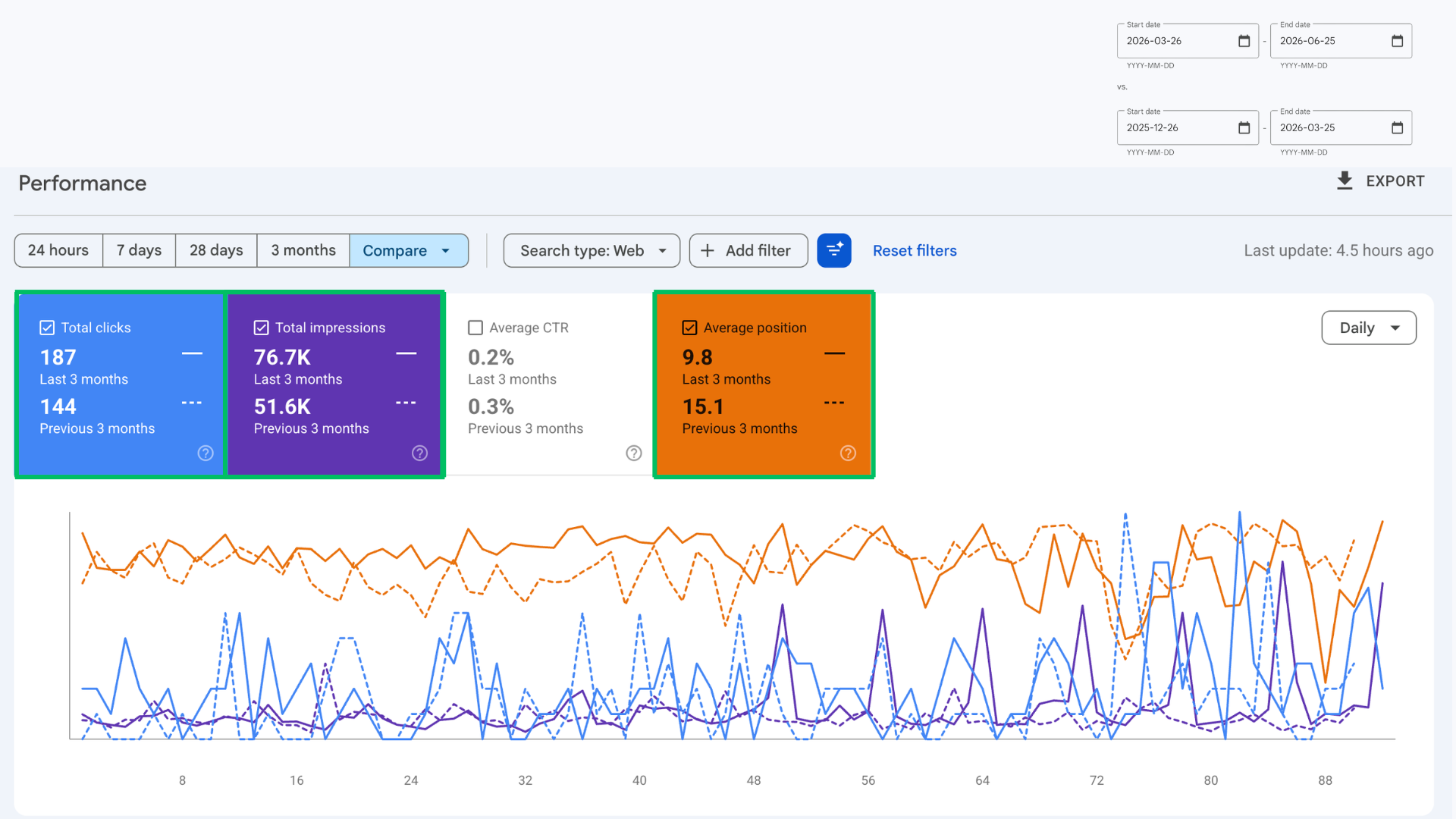The width and height of the screenshot is (1456, 819).
Task: Open the Daily granularity dropdown
Action: coord(1369,328)
